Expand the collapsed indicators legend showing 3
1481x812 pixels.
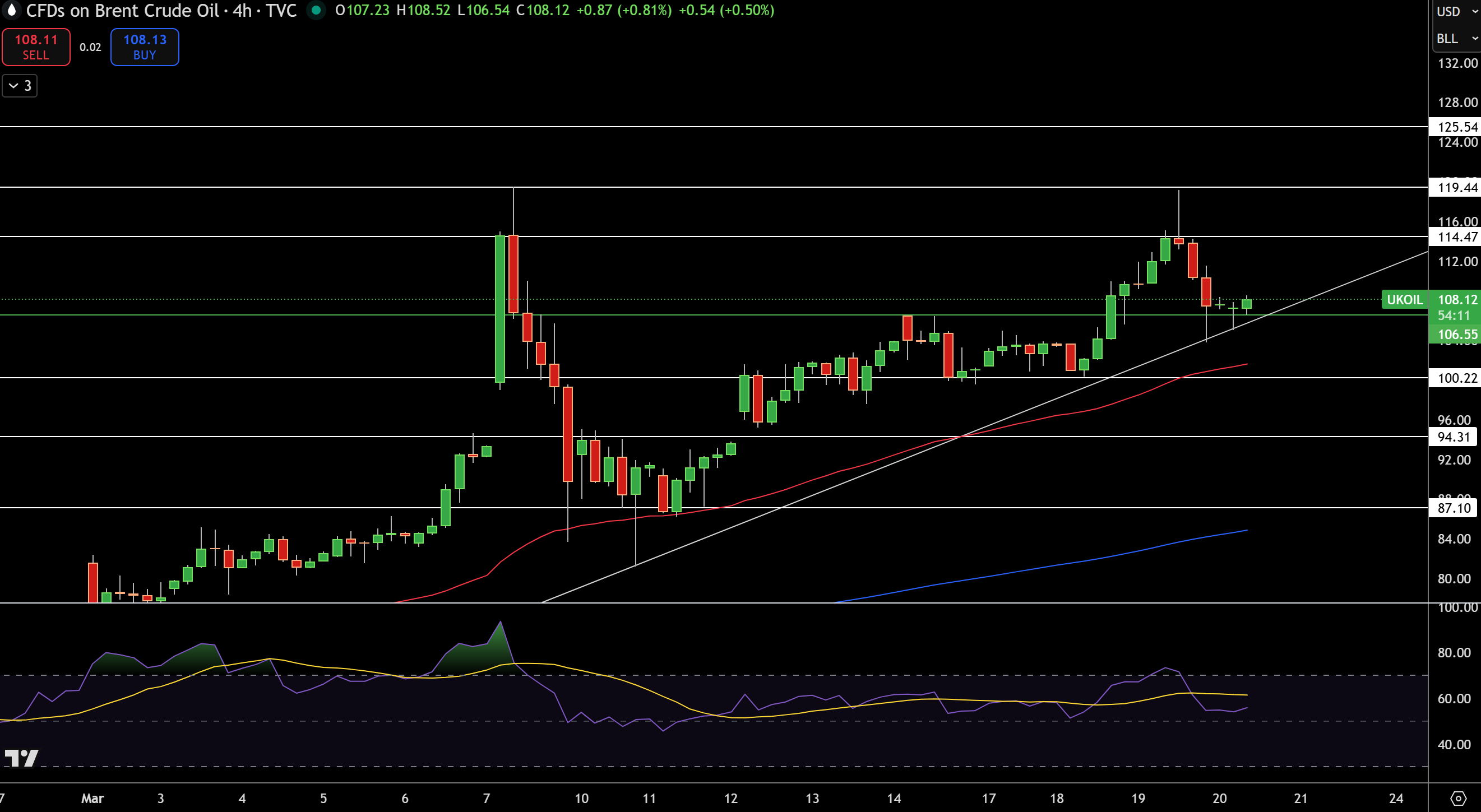click(x=20, y=86)
